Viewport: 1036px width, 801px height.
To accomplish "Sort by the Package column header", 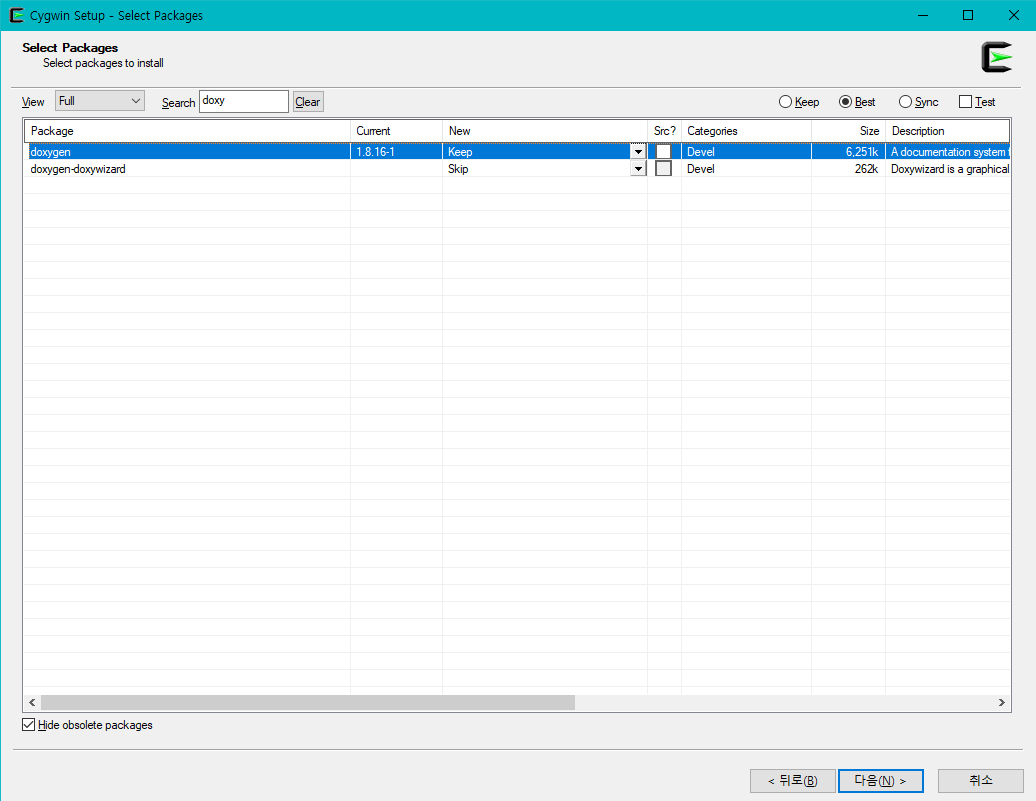I will pos(188,131).
